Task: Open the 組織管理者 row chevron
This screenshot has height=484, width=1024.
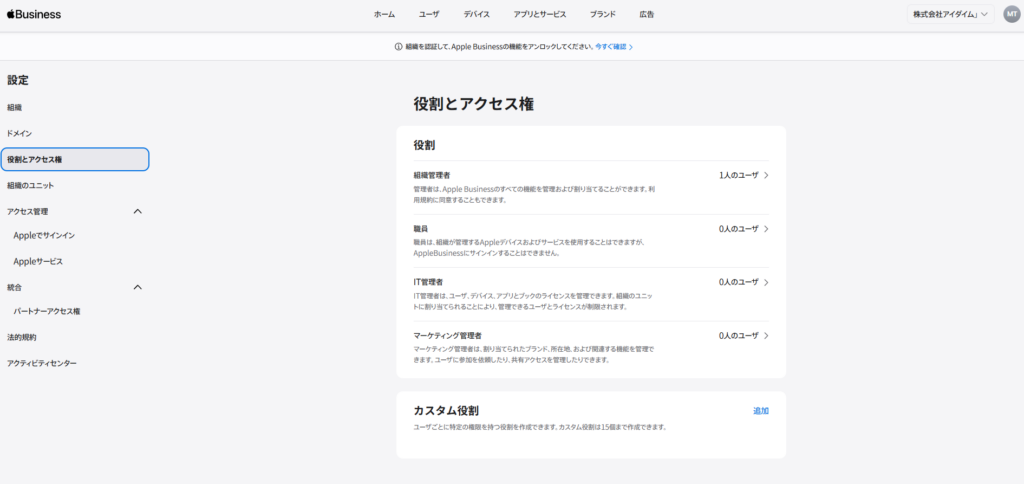Action: click(x=766, y=175)
